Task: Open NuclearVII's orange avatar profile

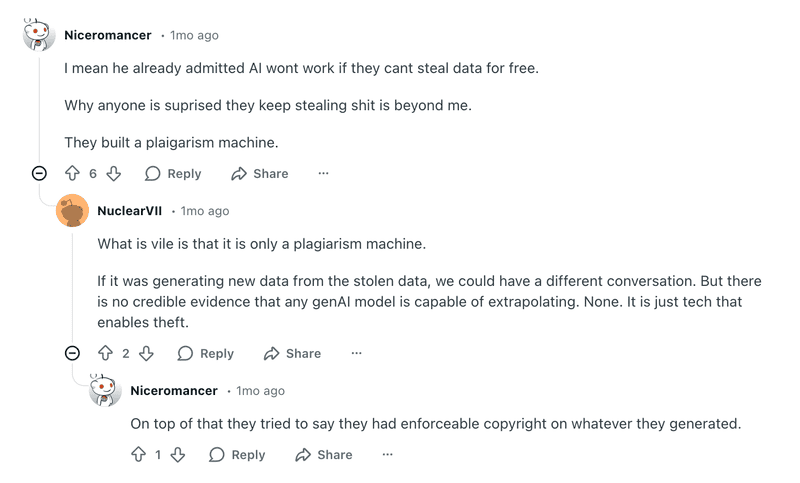Action: pos(72,211)
